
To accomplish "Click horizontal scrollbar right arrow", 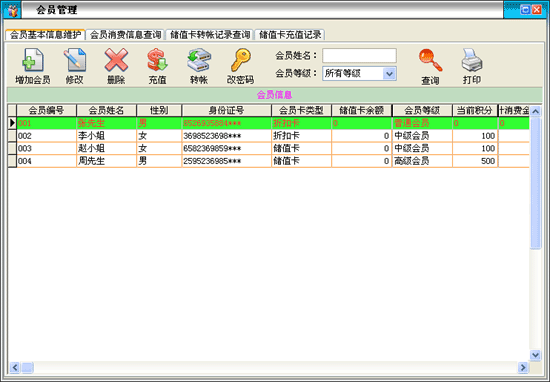I will pyautogui.click(x=523, y=367).
